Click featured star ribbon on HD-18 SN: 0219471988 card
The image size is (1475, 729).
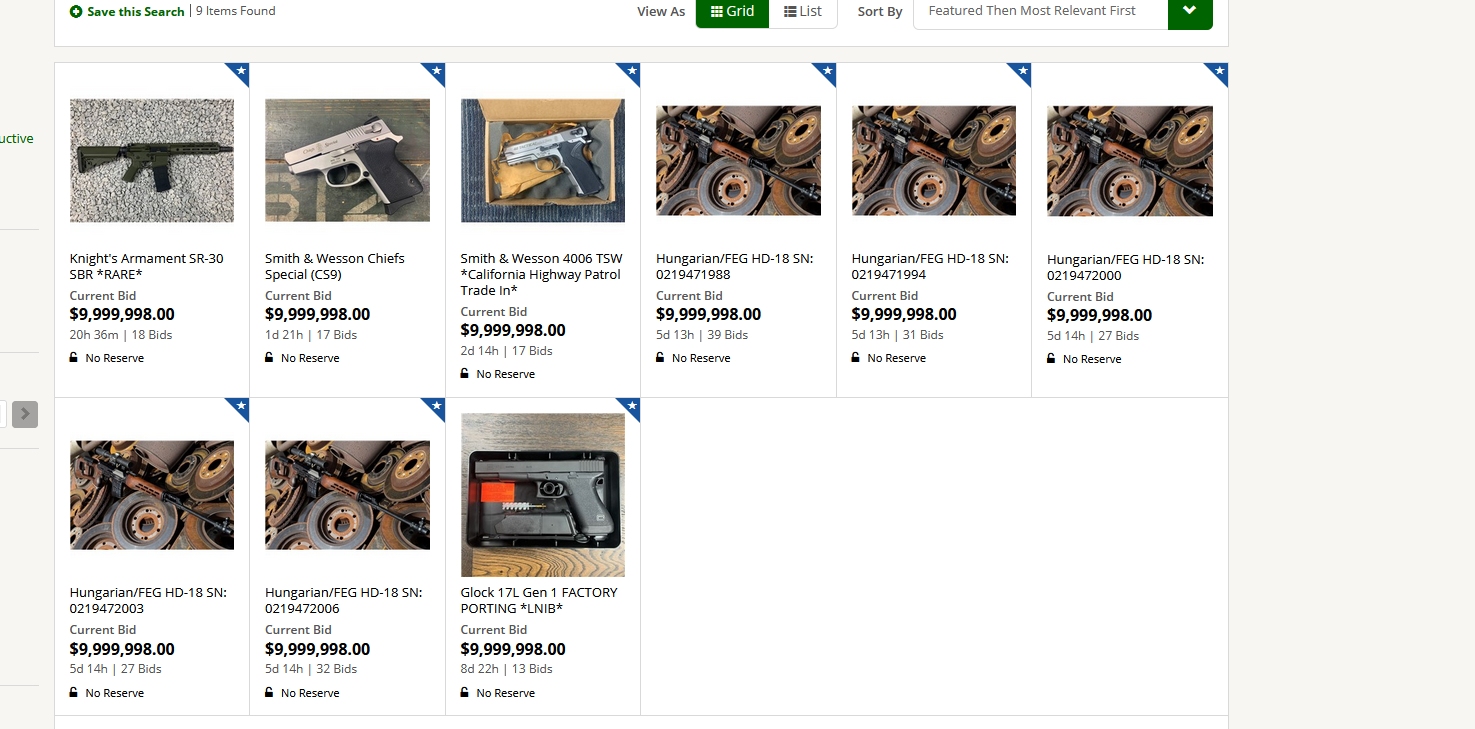point(826,73)
